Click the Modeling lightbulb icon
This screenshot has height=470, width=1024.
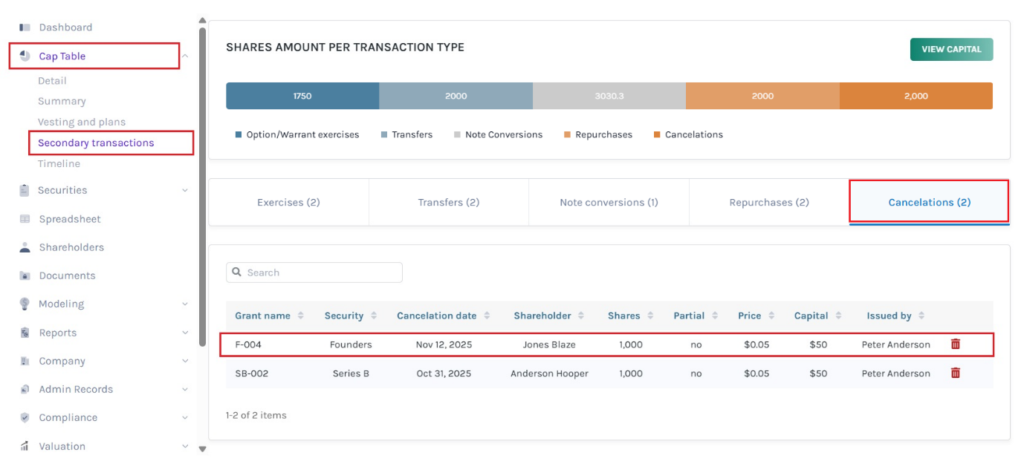(x=25, y=304)
